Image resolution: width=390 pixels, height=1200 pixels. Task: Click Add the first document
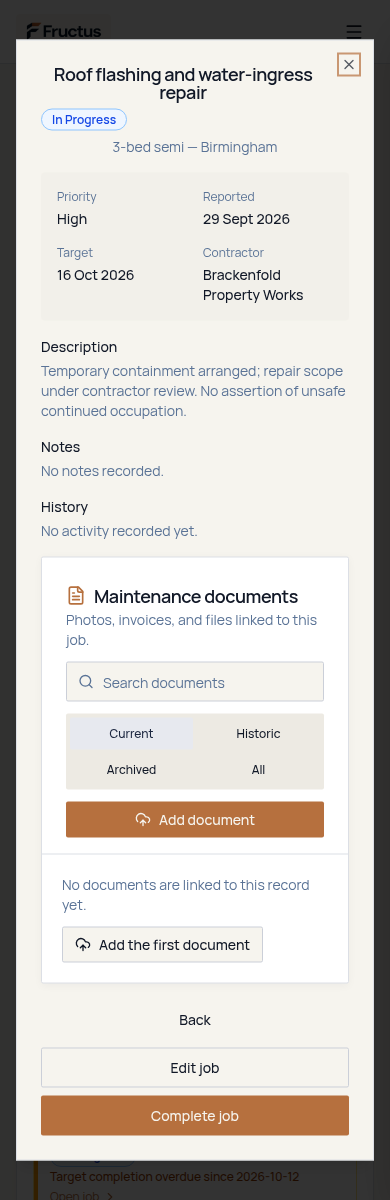click(162, 945)
